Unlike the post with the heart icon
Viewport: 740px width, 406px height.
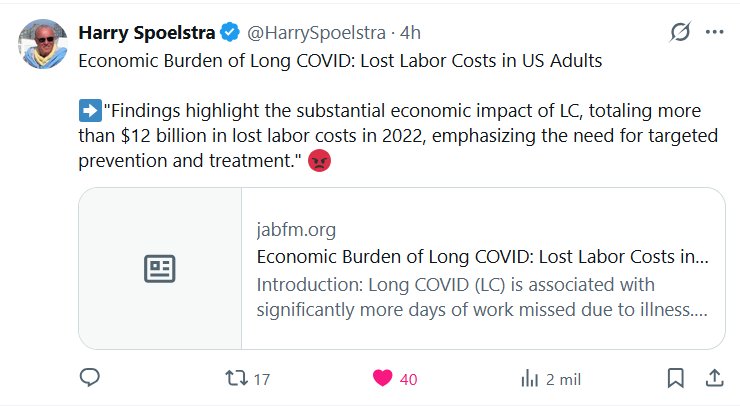(x=382, y=379)
